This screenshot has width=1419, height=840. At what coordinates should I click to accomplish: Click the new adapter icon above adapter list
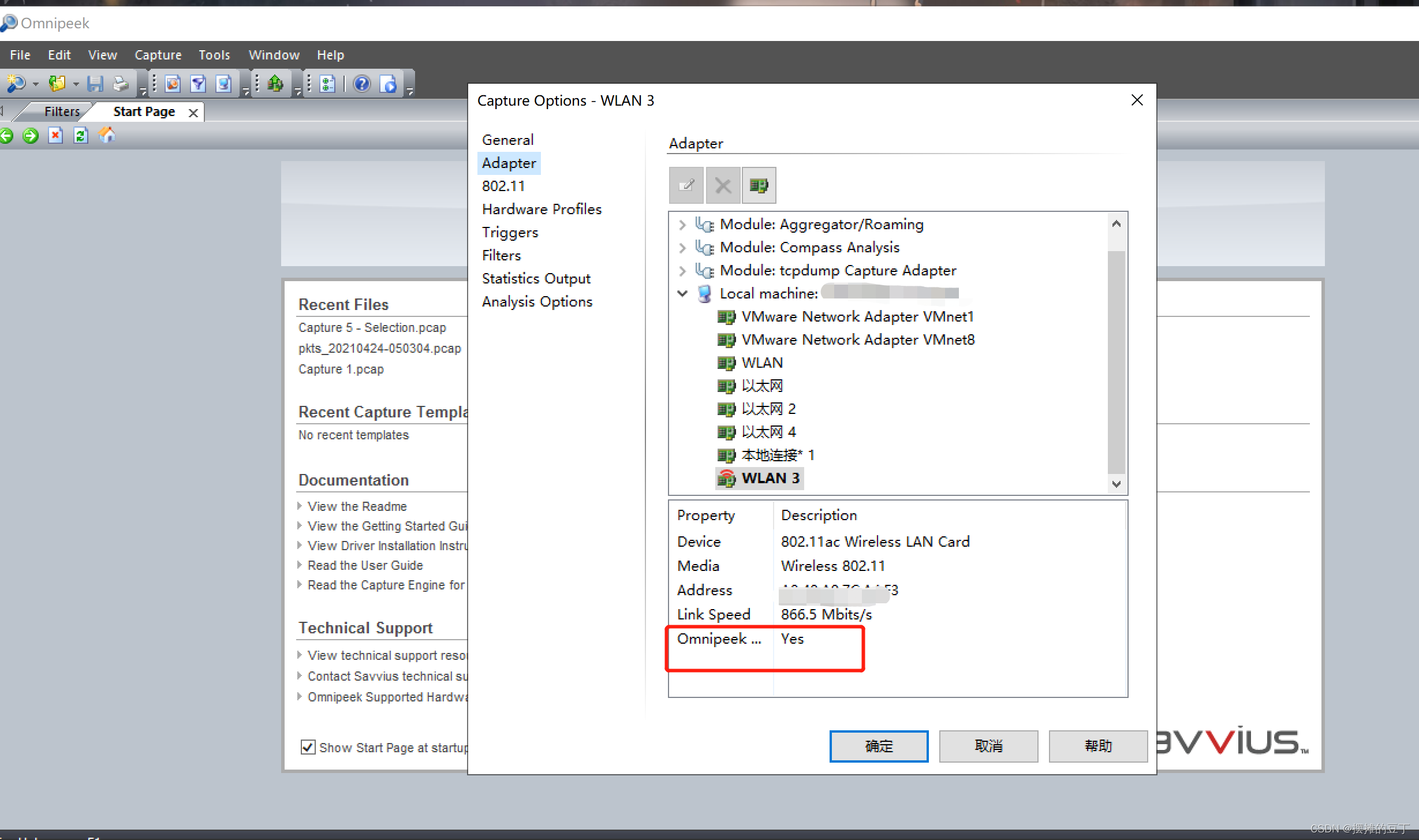pyautogui.click(x=759, y=185)
